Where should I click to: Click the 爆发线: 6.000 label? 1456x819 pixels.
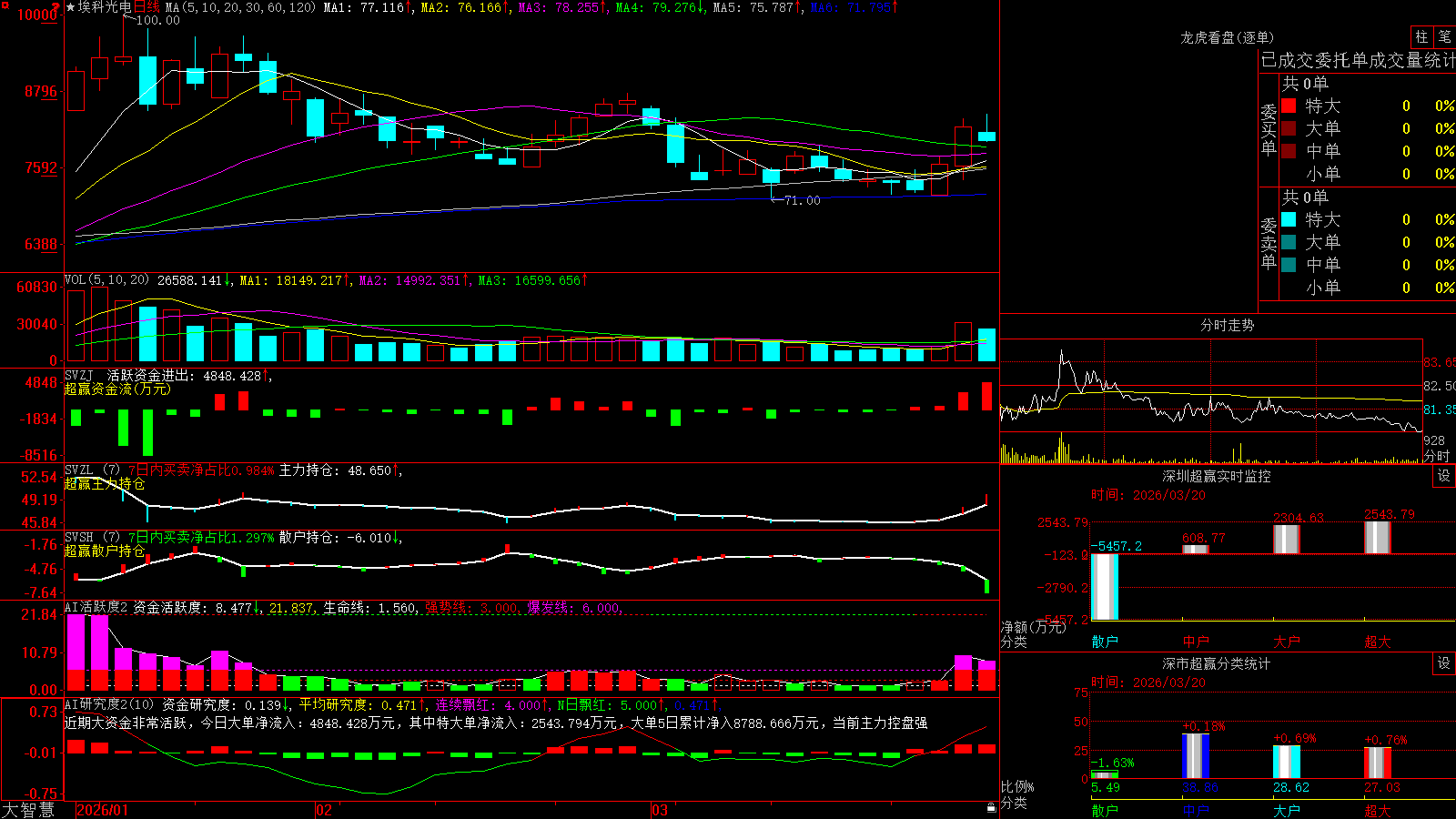pyautogui.click(x=574, y=608)
